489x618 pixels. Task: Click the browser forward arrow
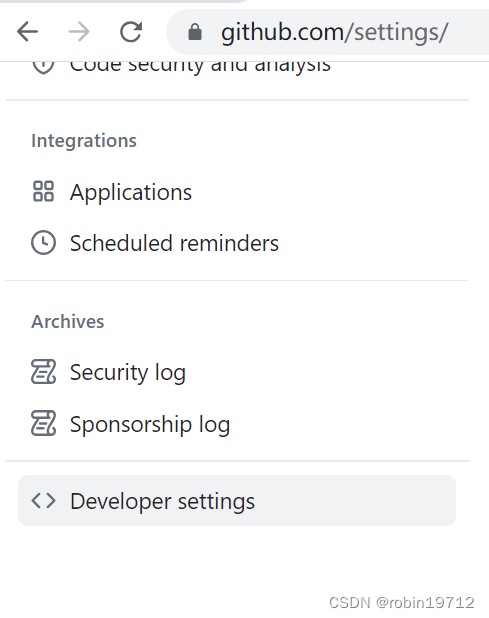79,32
